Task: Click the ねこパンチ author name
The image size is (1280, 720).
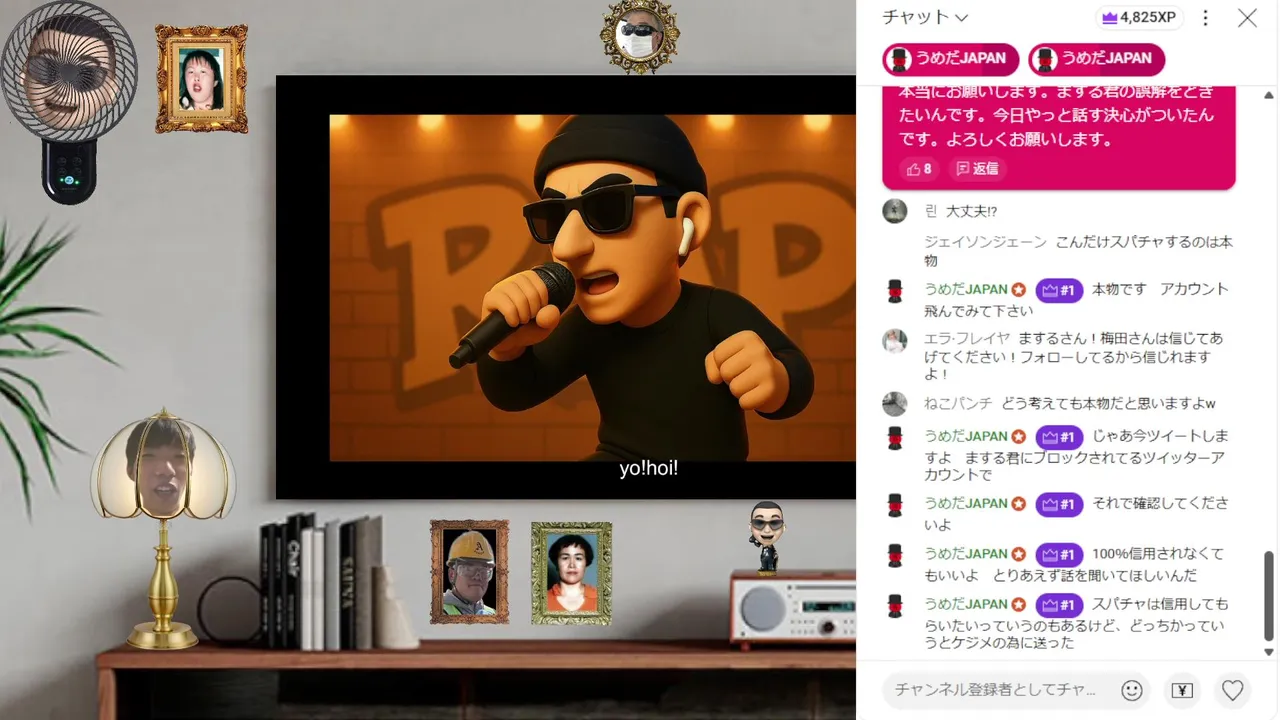Action: [958, 403]
